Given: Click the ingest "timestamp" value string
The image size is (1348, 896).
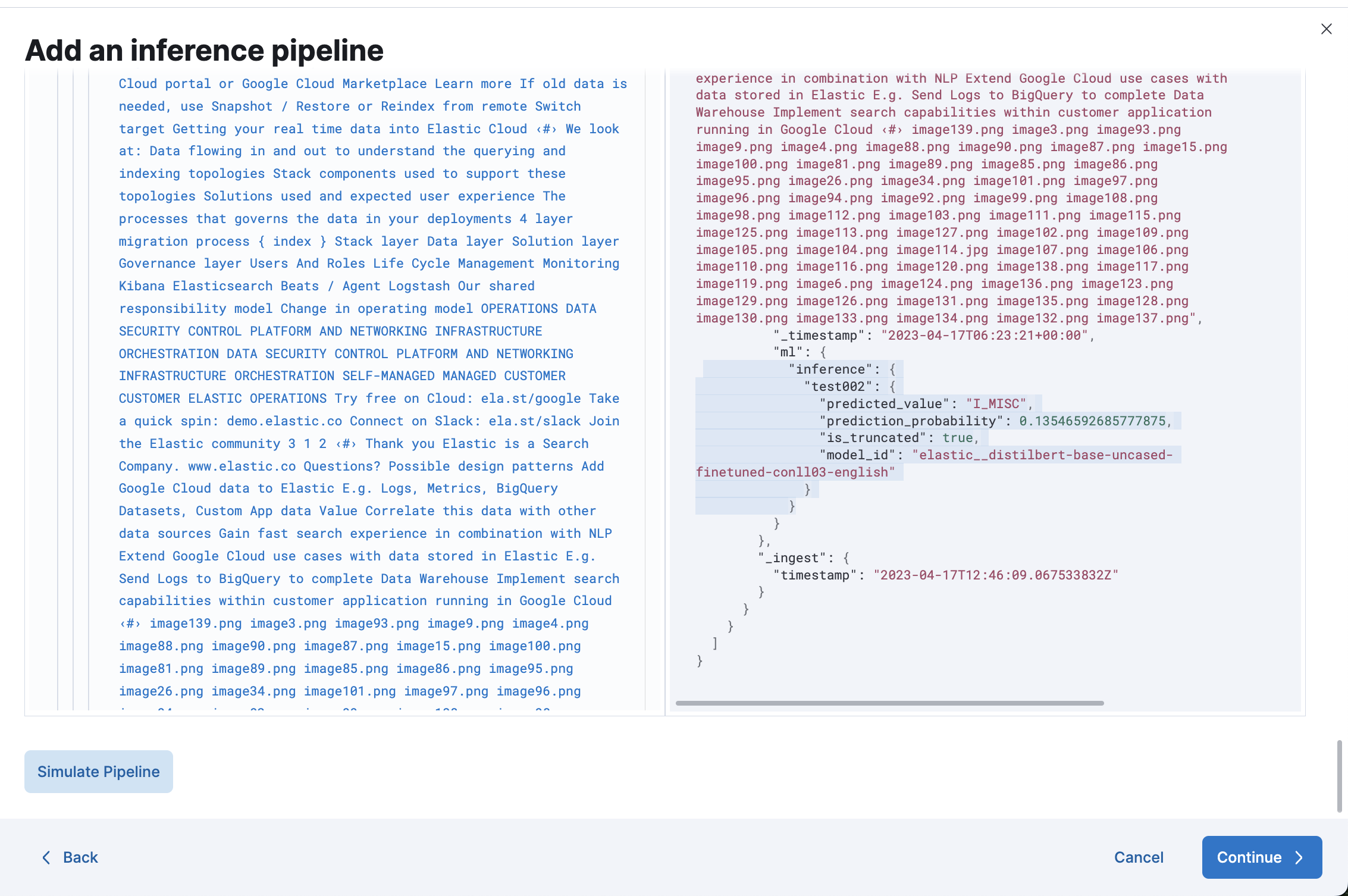Looking at the screenshot, I should coord(995,575).
